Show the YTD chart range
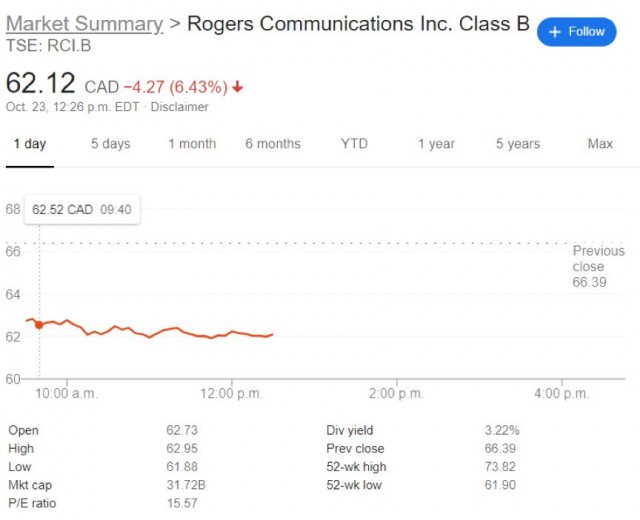Image resolution: width=640 pixels, height=520 pixels. 354,144
